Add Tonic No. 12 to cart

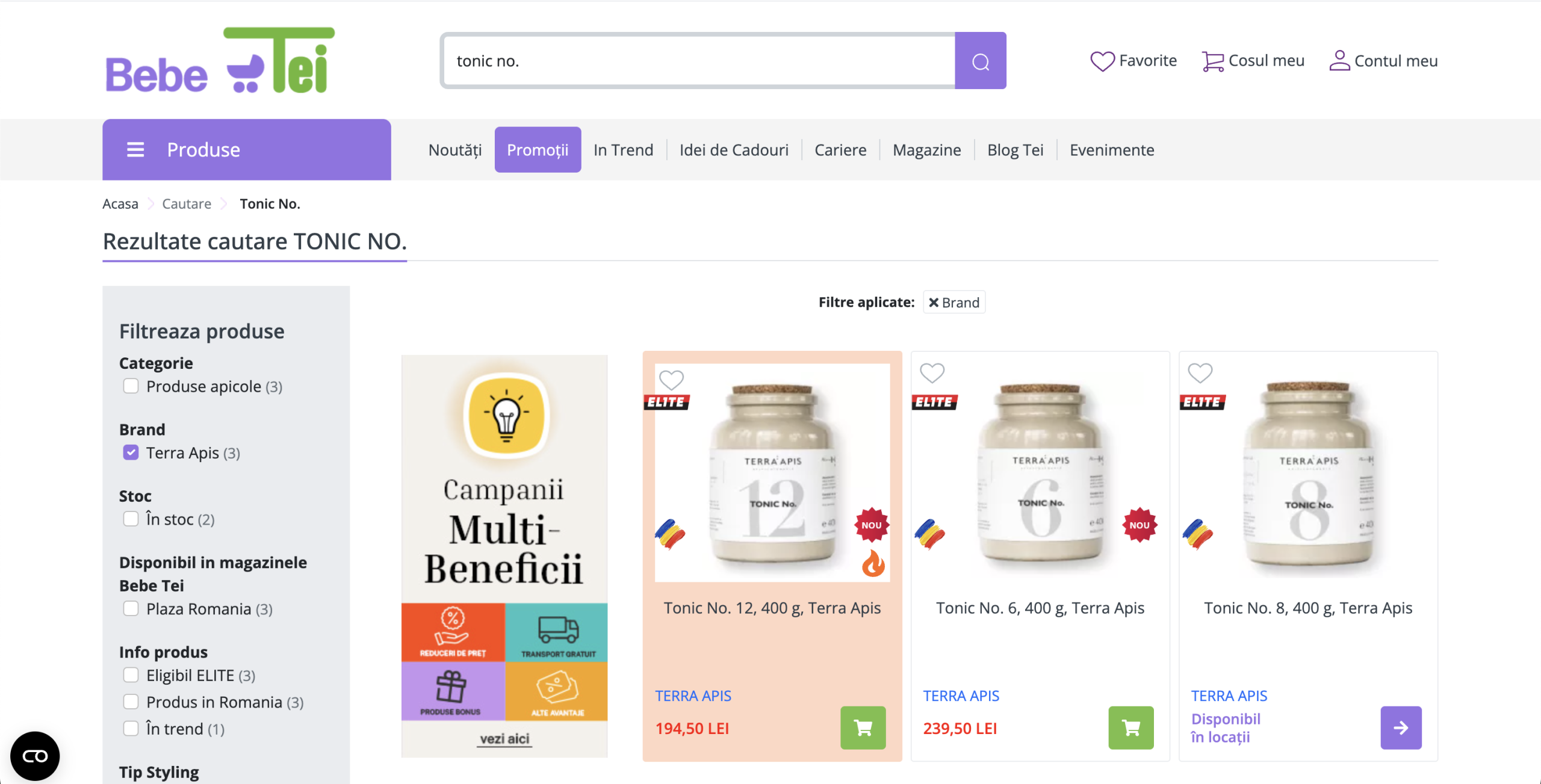(863, 727)
